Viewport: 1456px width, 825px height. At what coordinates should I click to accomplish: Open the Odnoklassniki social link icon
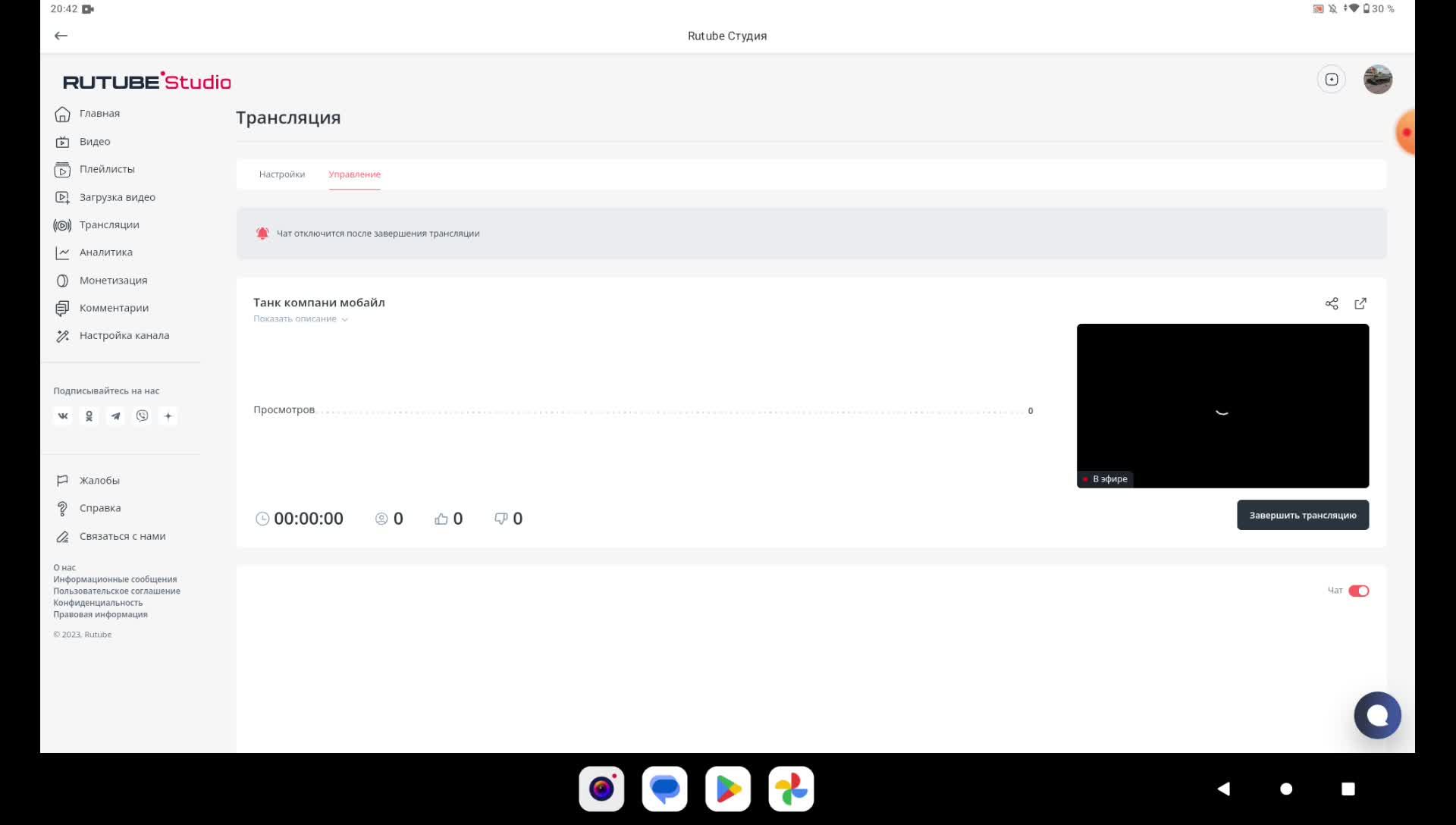pyautogui.click(x=89, y=416)
